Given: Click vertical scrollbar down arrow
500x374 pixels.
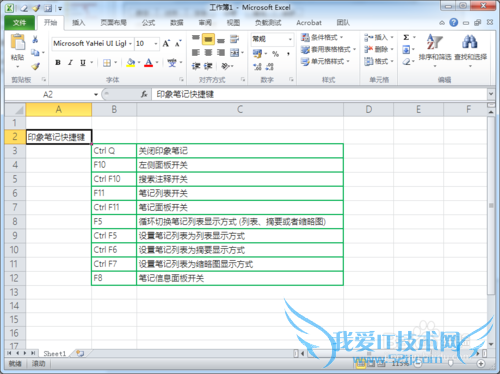Looking at the screenshot, I should pyautogui.click(x=491, y=344).
